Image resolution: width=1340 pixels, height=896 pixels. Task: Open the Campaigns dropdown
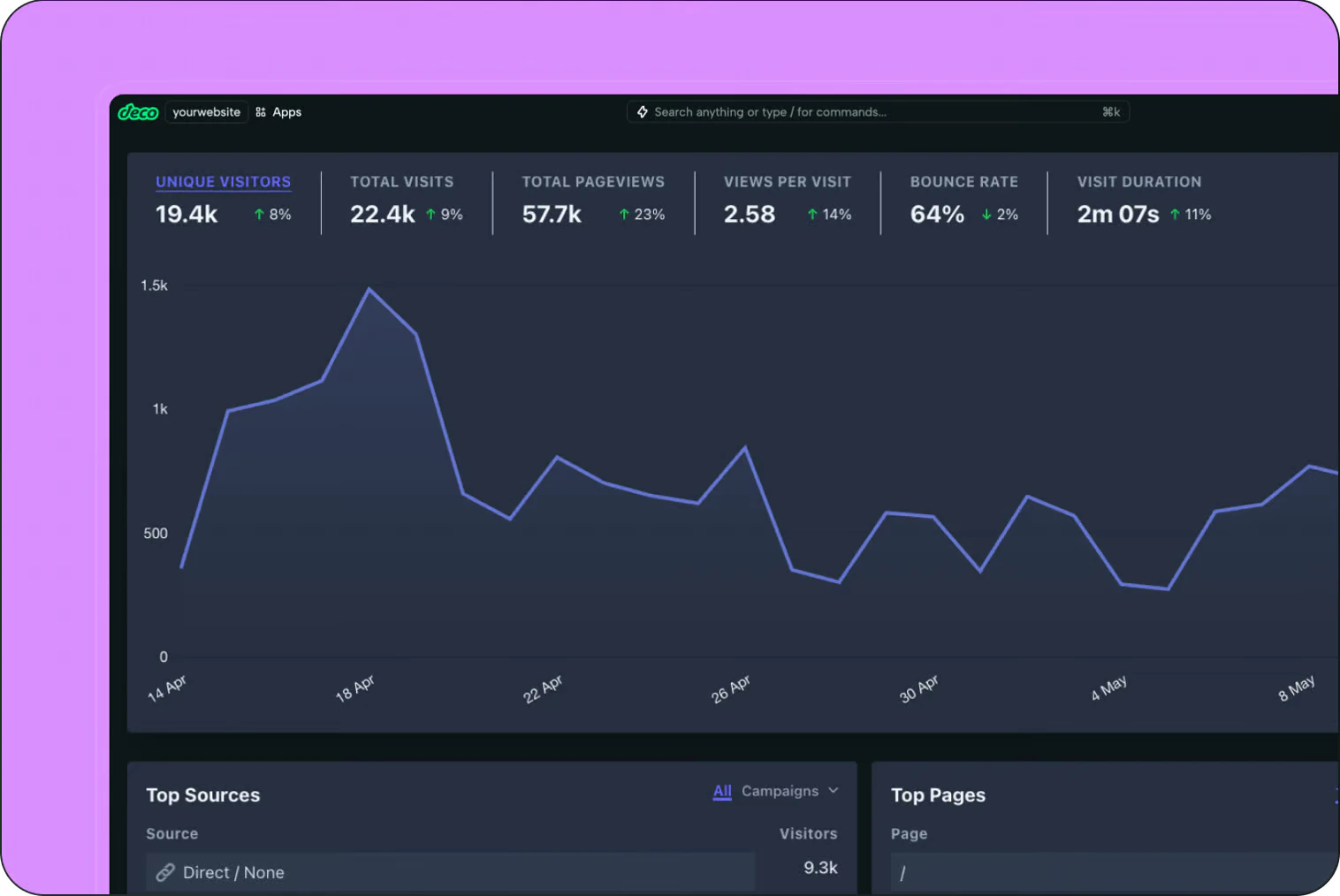pos(789,791)
